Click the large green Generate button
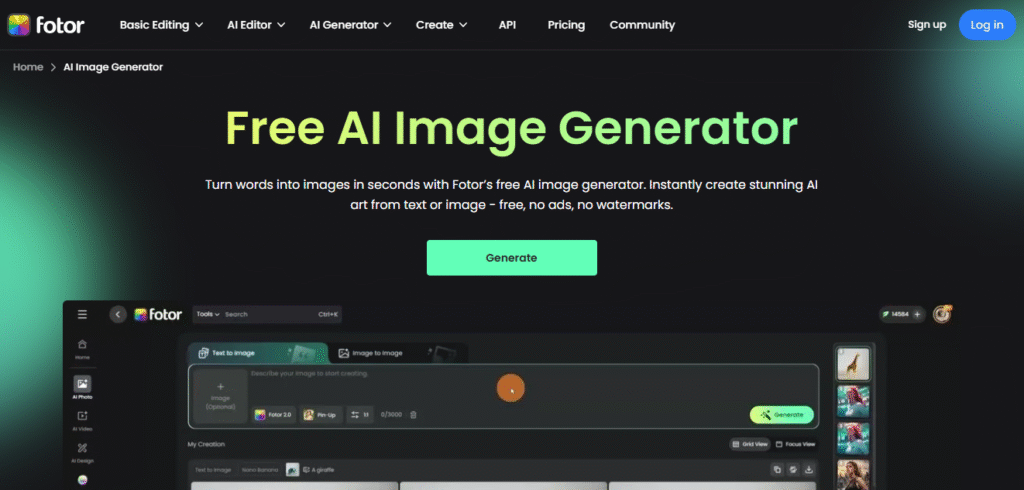 [511, 257]
